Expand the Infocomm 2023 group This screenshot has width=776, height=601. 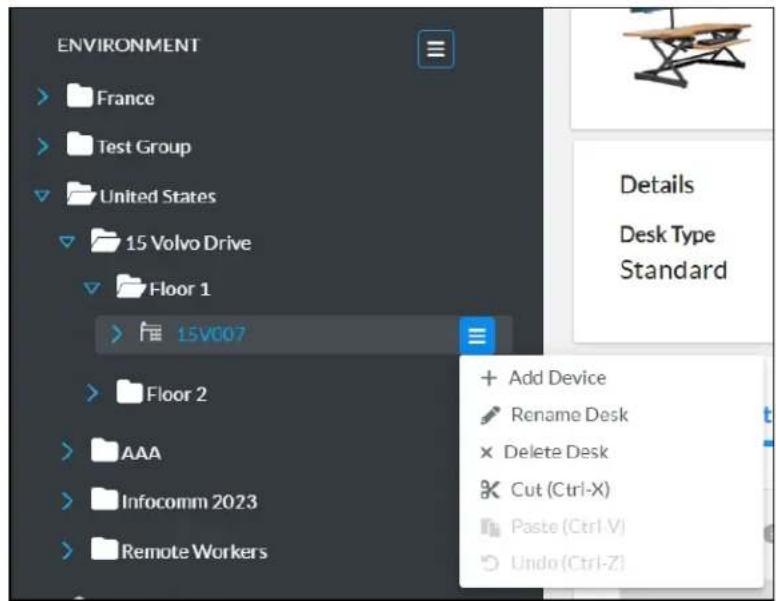coord(67,501)
